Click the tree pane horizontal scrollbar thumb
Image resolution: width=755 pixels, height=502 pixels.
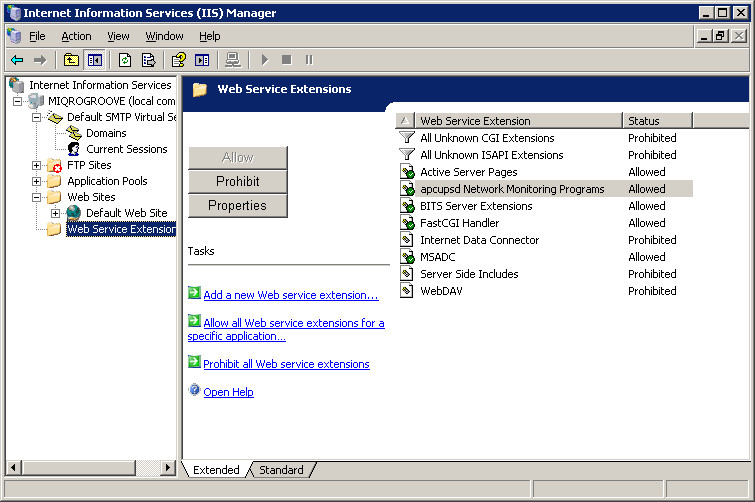(79, 467)
